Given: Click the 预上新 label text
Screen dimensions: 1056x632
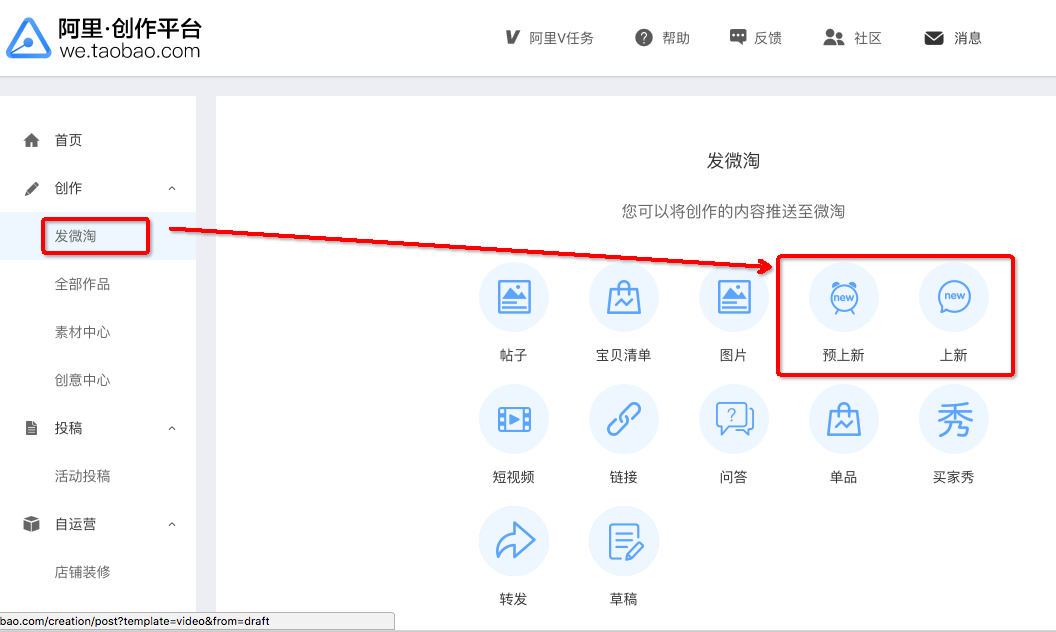Looking at the screenshot, I should pyautogui.click(x=843, y=355).
